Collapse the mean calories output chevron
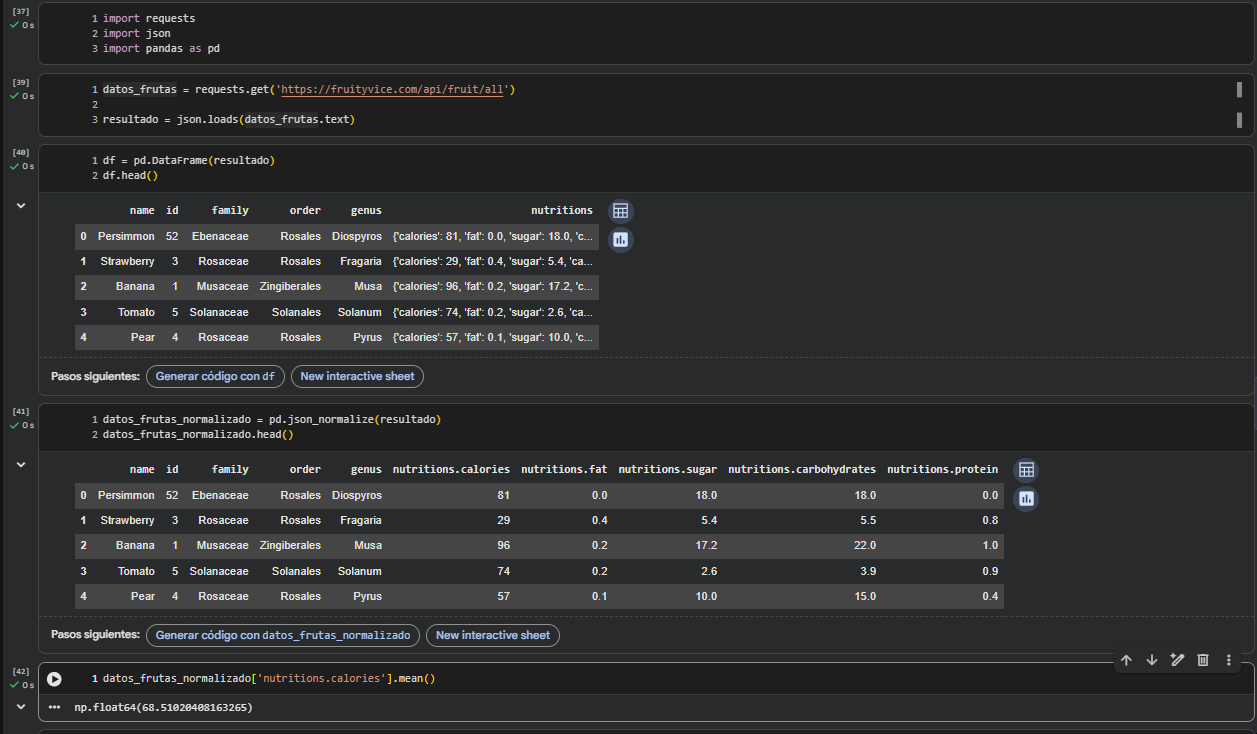 (20, 706)
